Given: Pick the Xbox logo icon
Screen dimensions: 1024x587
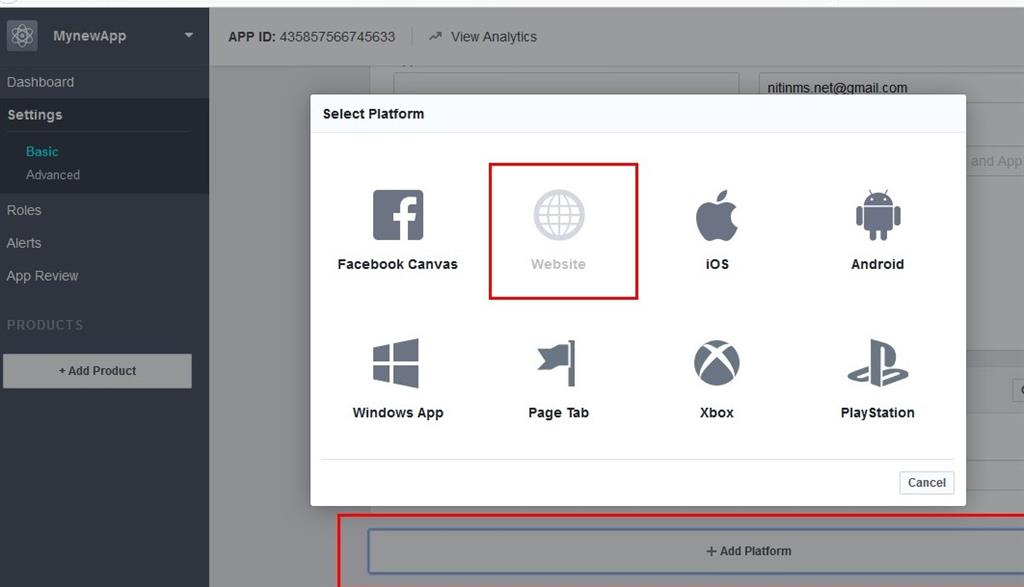Looking at the screenshot, I should click(x=716, y=363).
